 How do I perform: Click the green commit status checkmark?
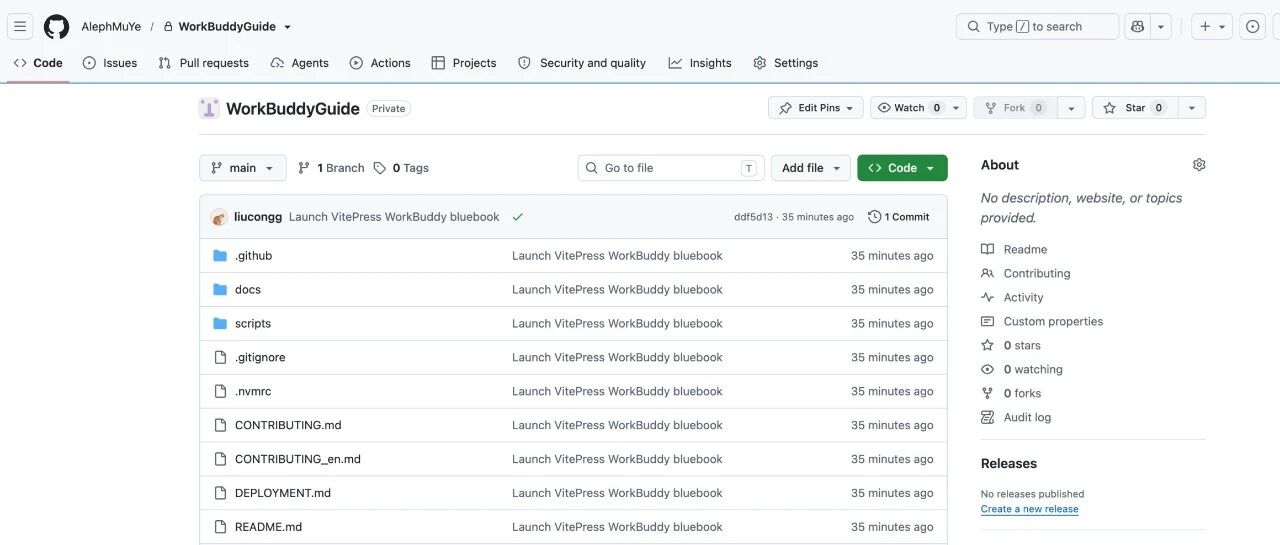click(x=517, y=217)
